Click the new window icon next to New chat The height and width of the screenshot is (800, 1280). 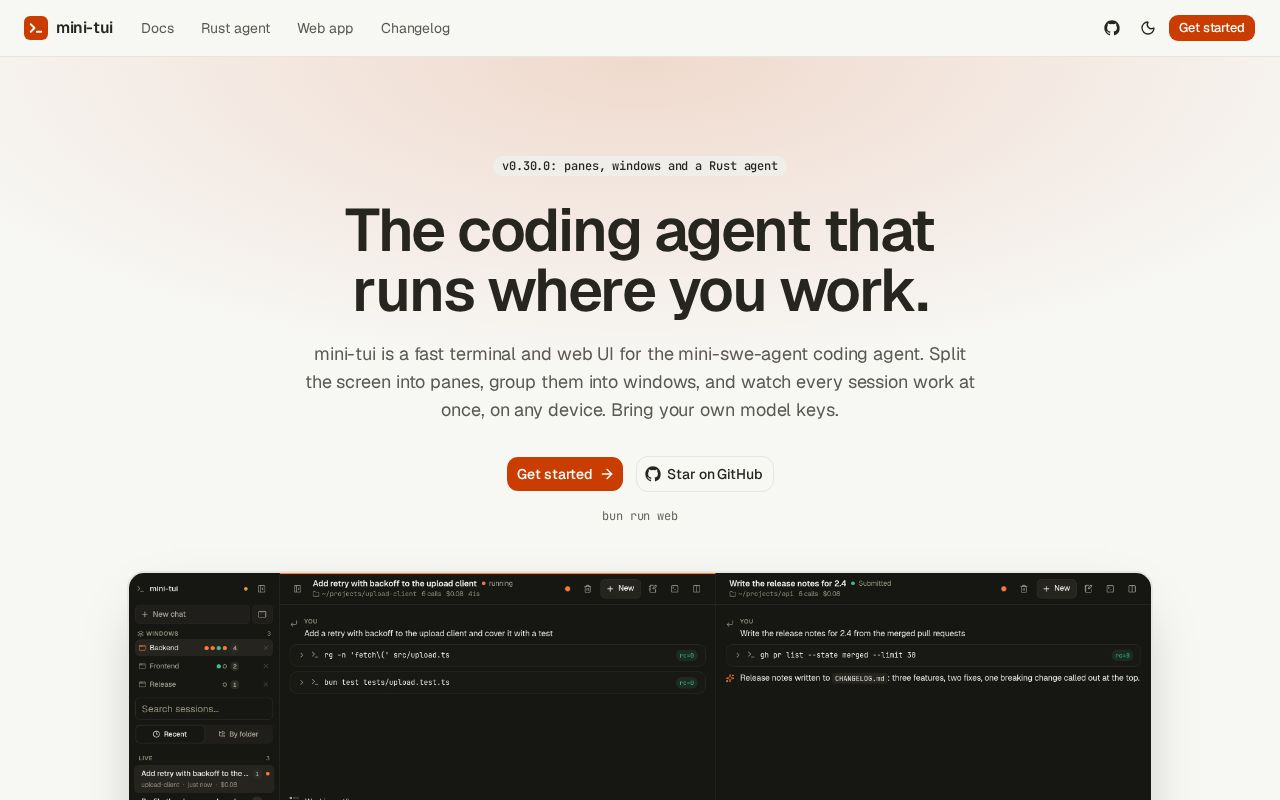262,614
